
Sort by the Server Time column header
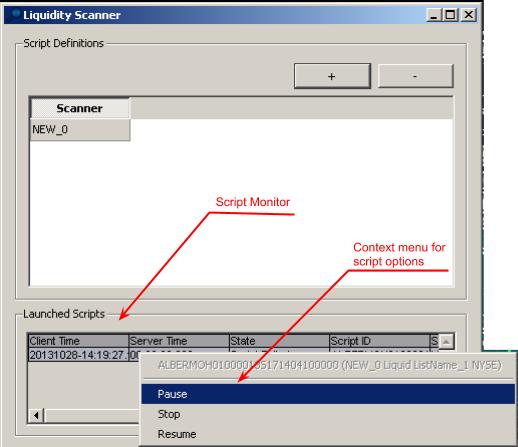pos(179,341)
